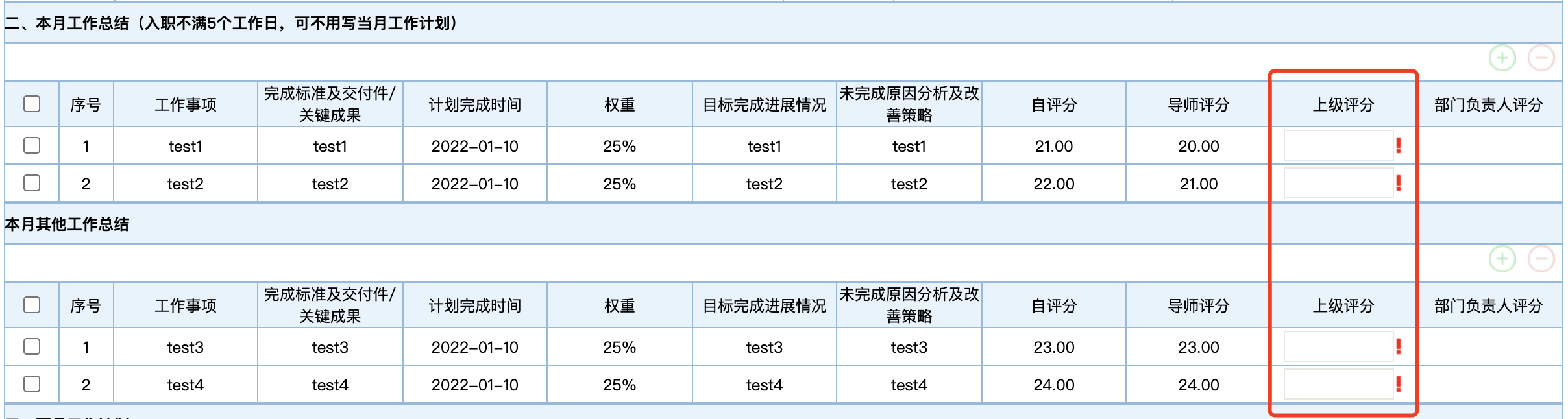Remove a row from 本月其他工作总结 table
The image size is (1568, 419).
(x=1541, y=259)
